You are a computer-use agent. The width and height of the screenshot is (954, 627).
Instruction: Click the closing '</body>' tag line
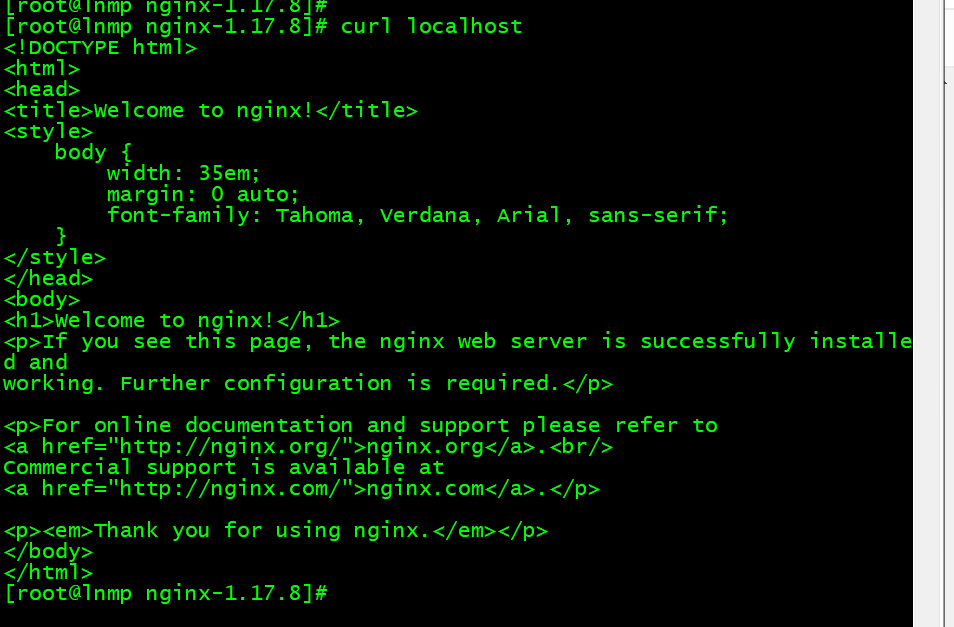tap(49, 552)
